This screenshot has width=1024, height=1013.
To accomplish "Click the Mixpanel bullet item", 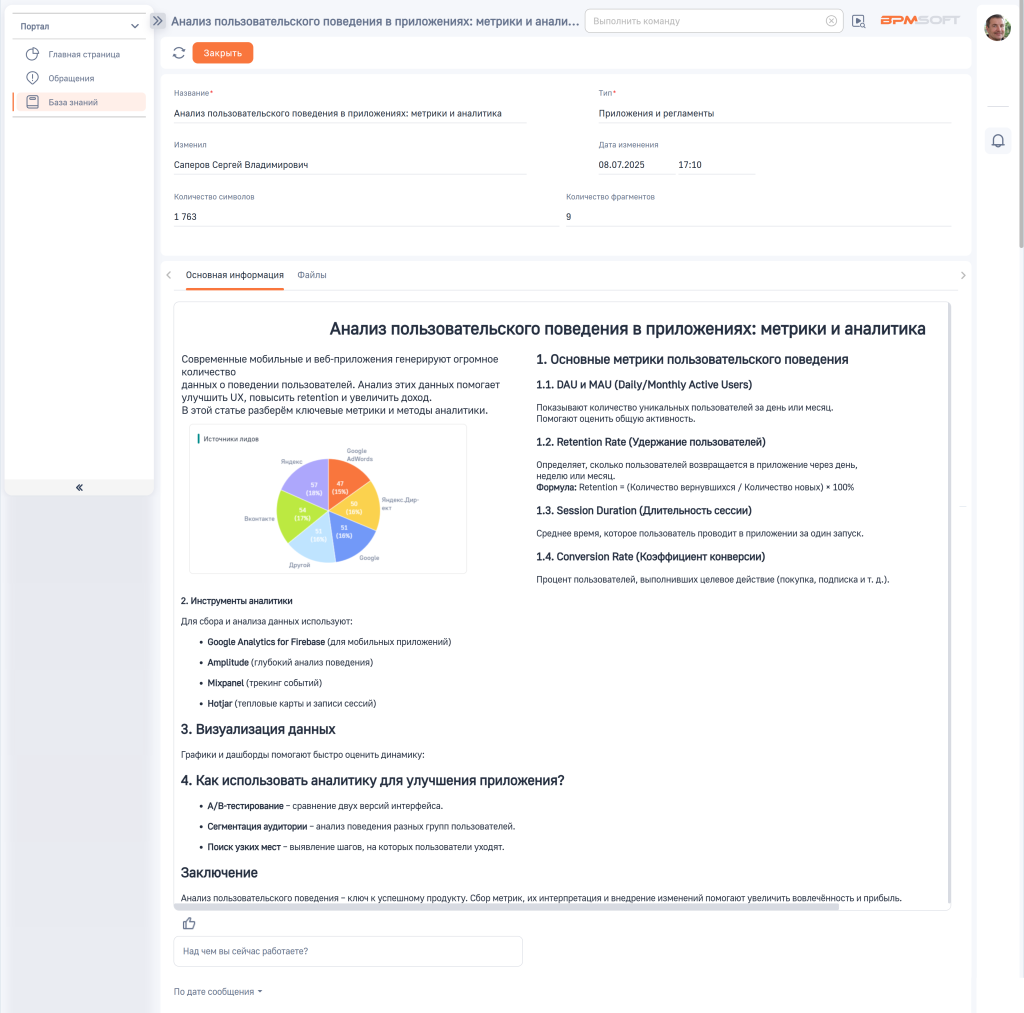I will [264, 683].
